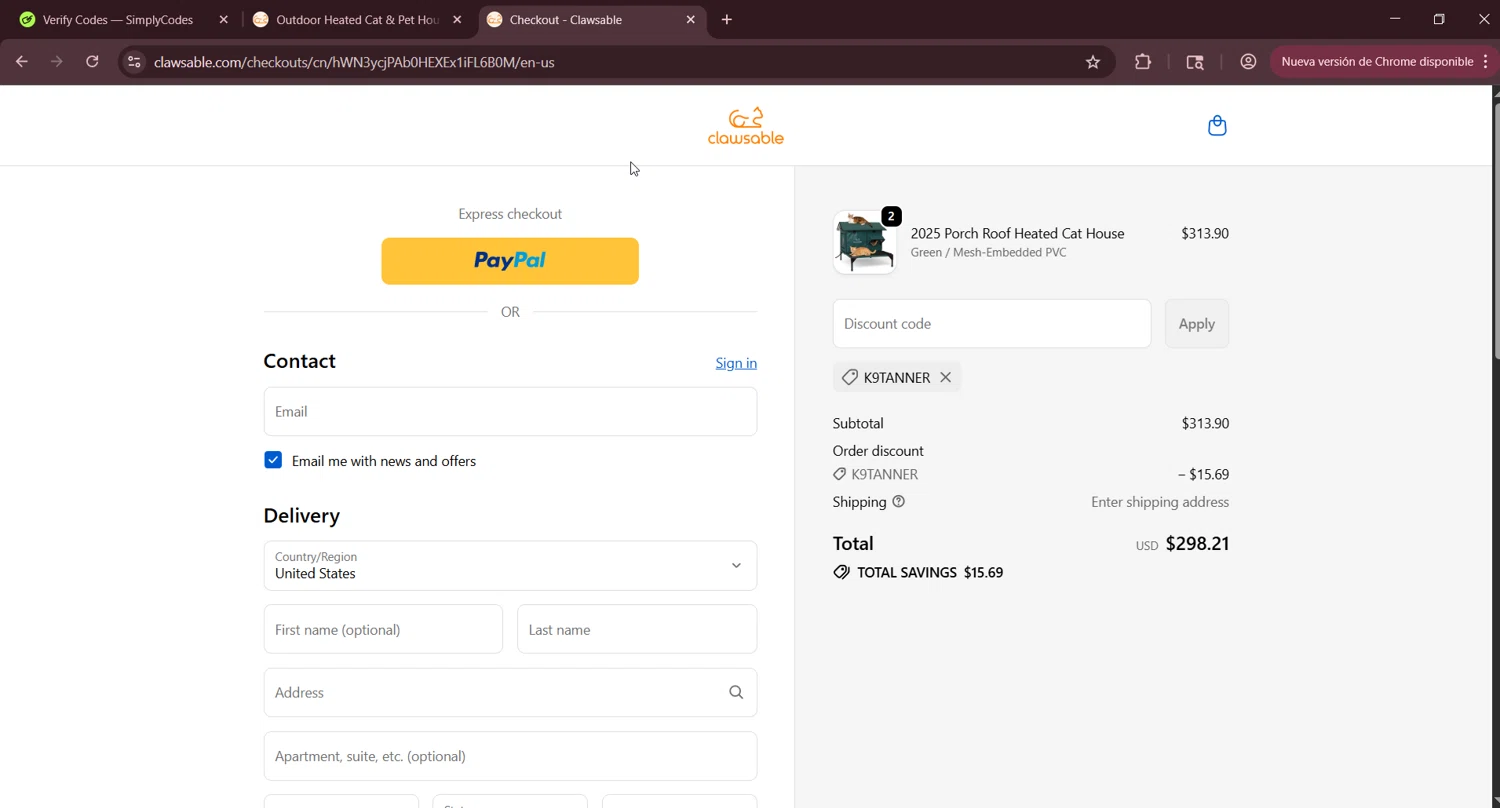Viewport: 1500px width, 808px height.
Task: Pay with the PayPal express button
Action: click(x=510, y=261)
